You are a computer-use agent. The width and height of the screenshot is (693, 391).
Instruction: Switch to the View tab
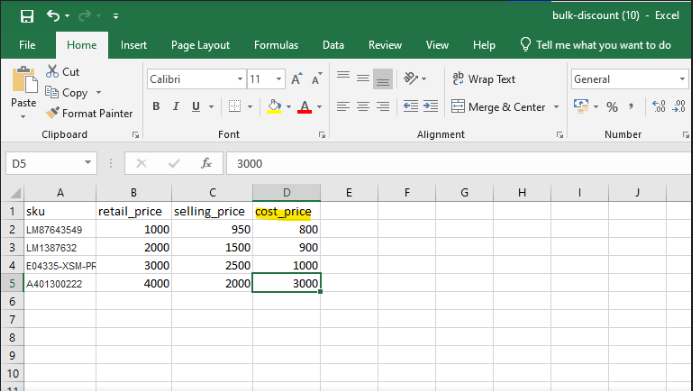[437, 45]
